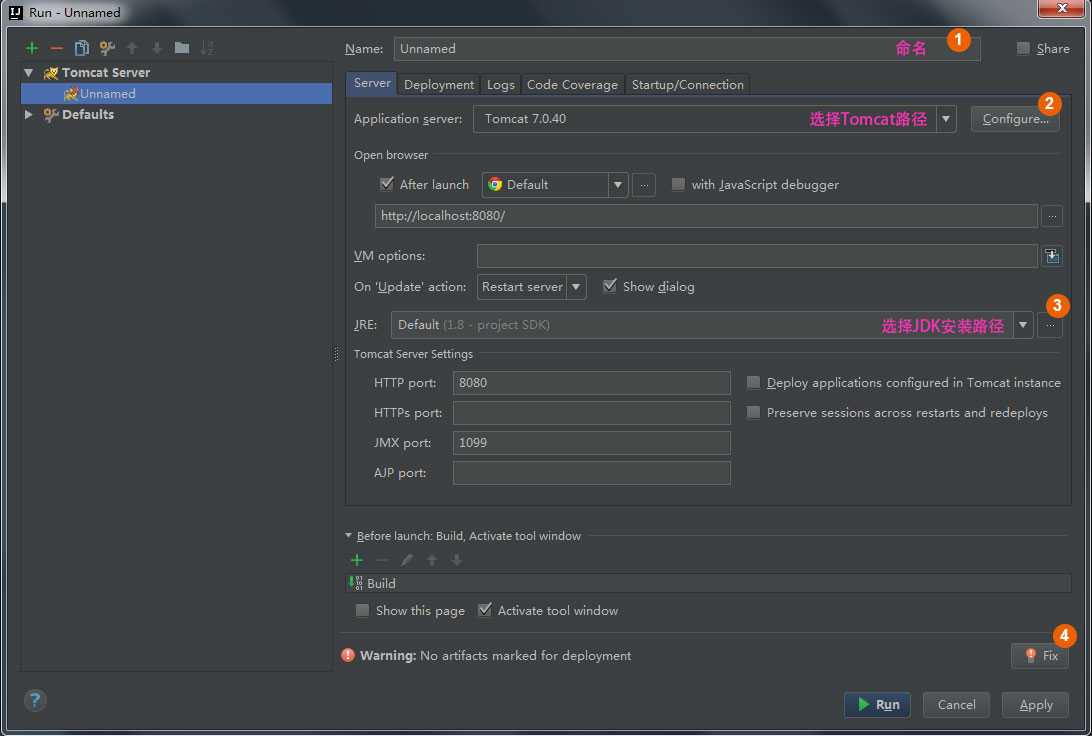Switch to Deployment tab
The image size is (1092, 736).
pyautogui.click(x=439, y=85)
